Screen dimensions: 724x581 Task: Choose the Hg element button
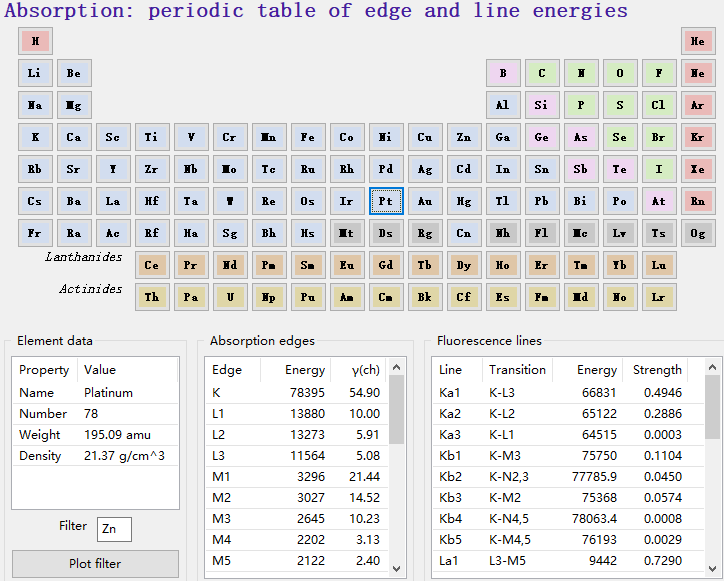coord(464,201)
